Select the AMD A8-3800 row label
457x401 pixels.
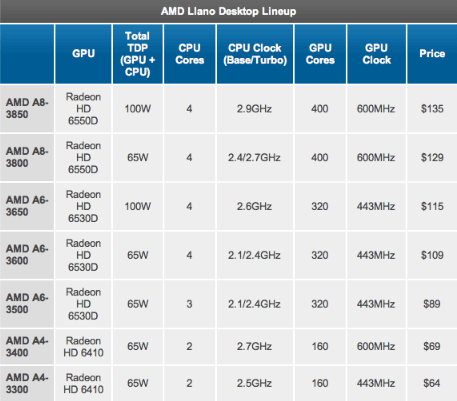27,157
